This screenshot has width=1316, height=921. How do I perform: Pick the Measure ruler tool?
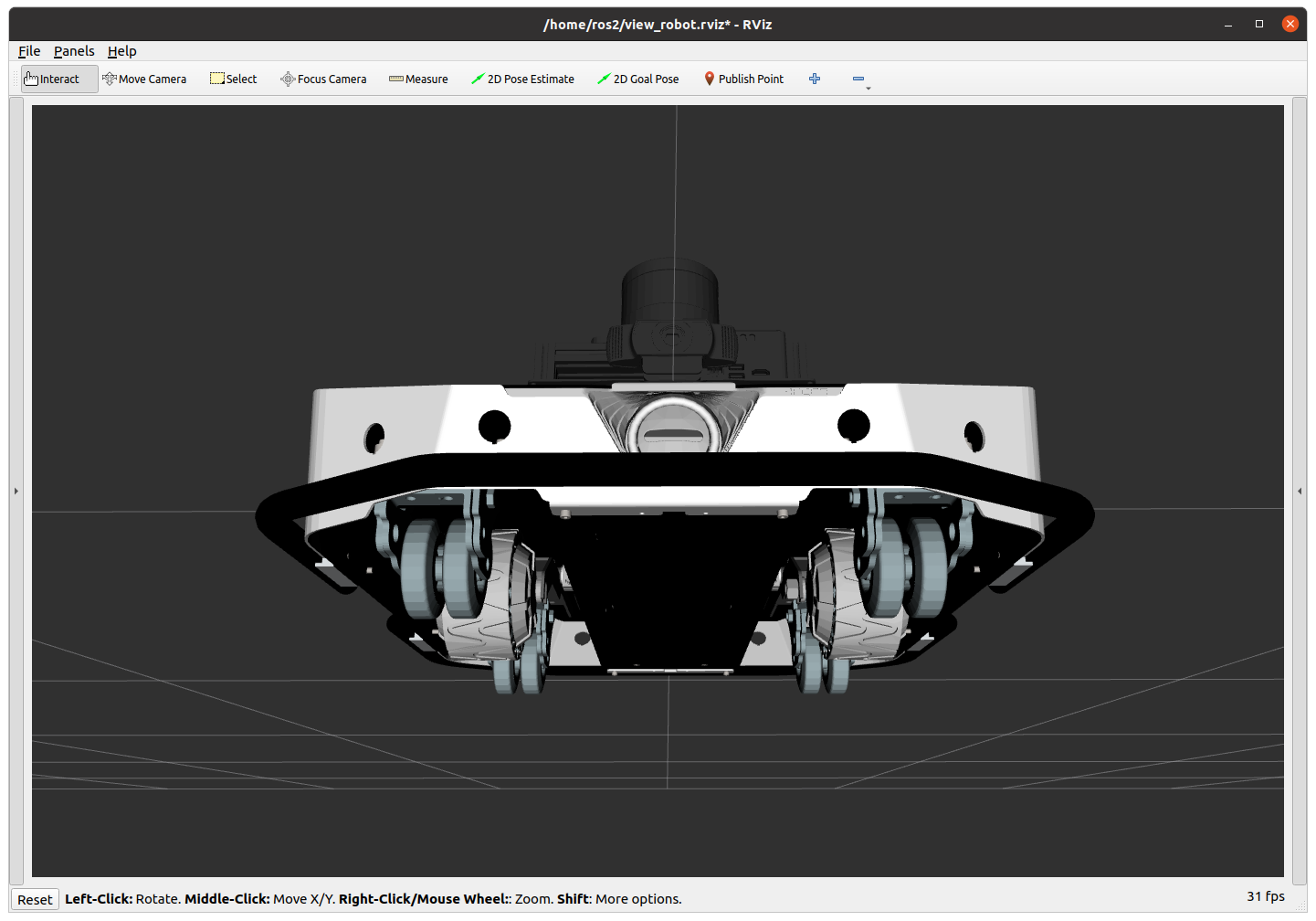pyautogui.click(x=418, y=79)
